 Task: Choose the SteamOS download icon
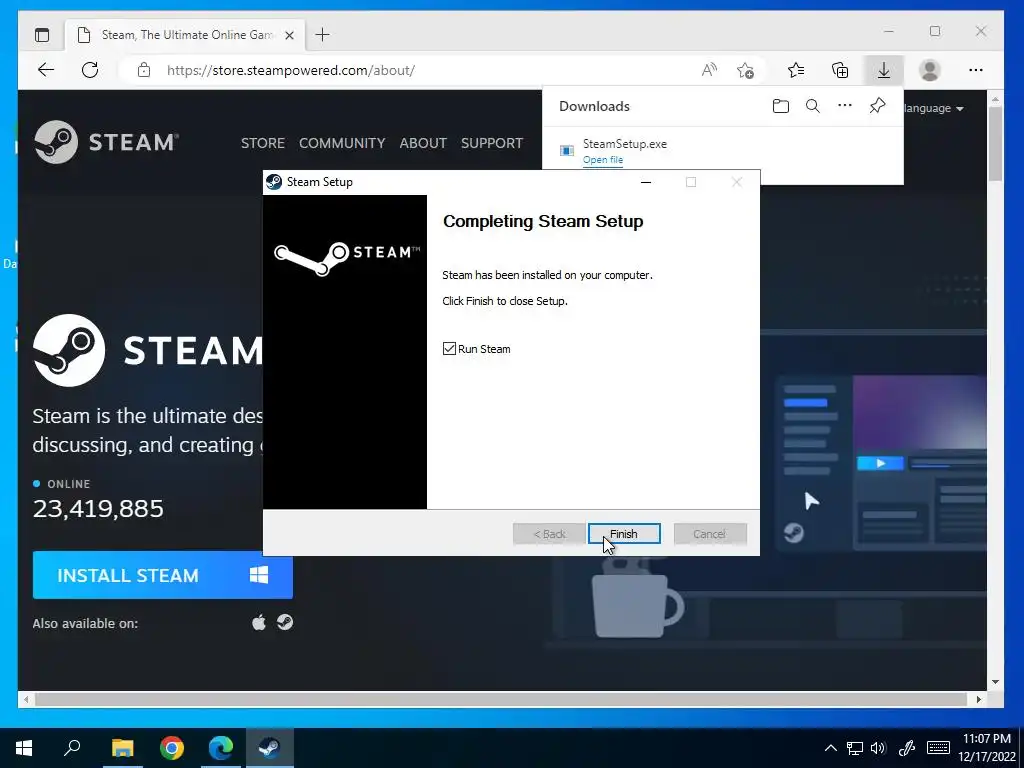click(x=285, y=622)
